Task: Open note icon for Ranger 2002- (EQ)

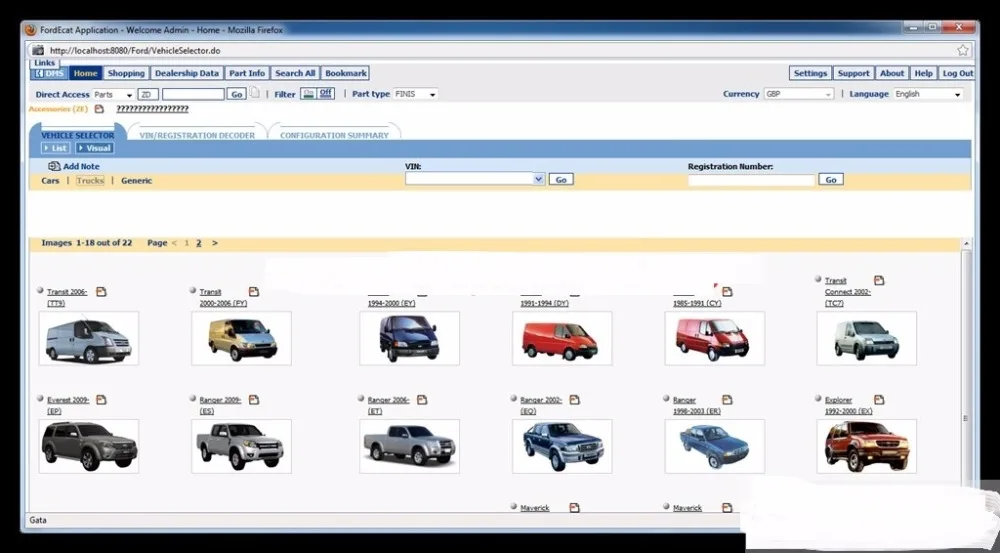Action: (x=574, y=399)
